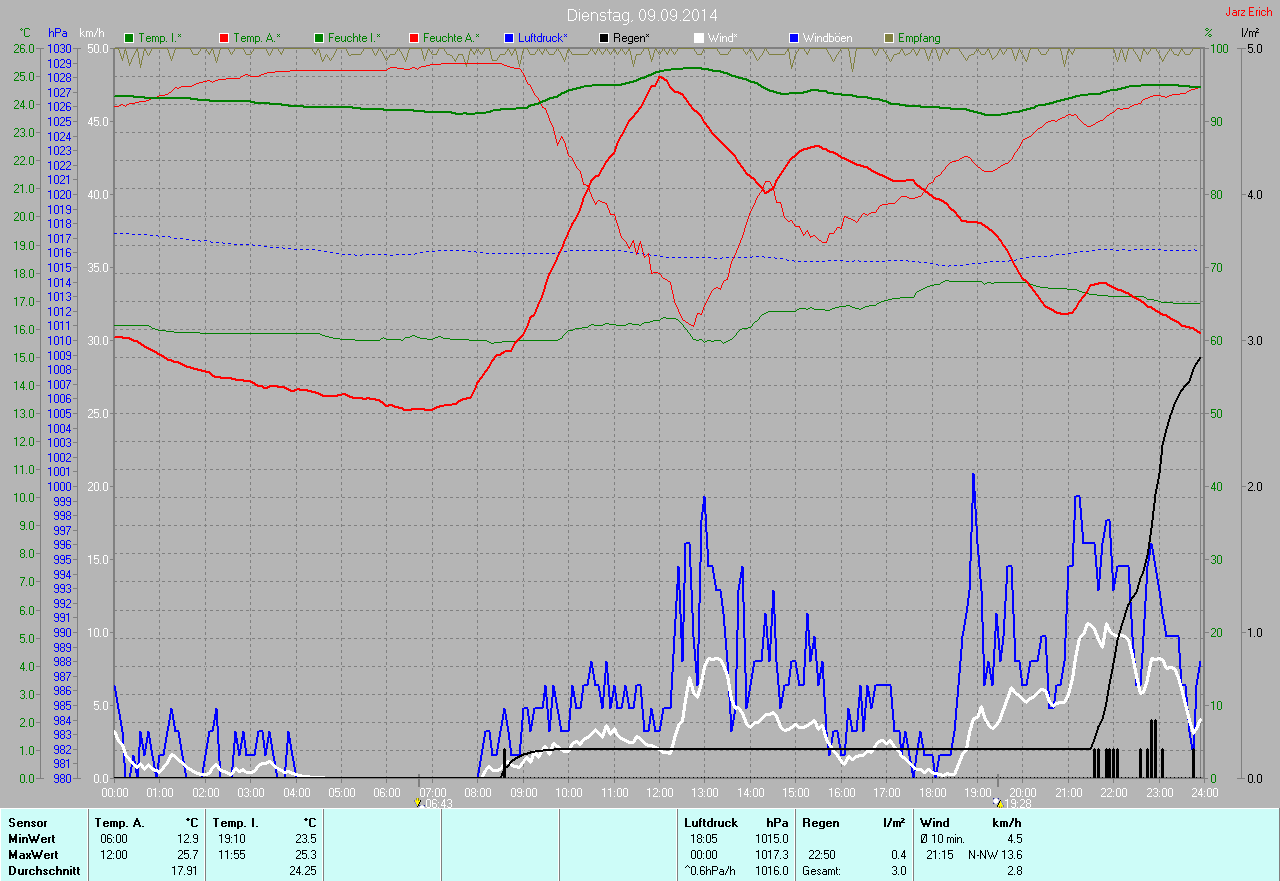Click the Temp. I. maximum value 25.3
1280x881 pixels.
305,855
